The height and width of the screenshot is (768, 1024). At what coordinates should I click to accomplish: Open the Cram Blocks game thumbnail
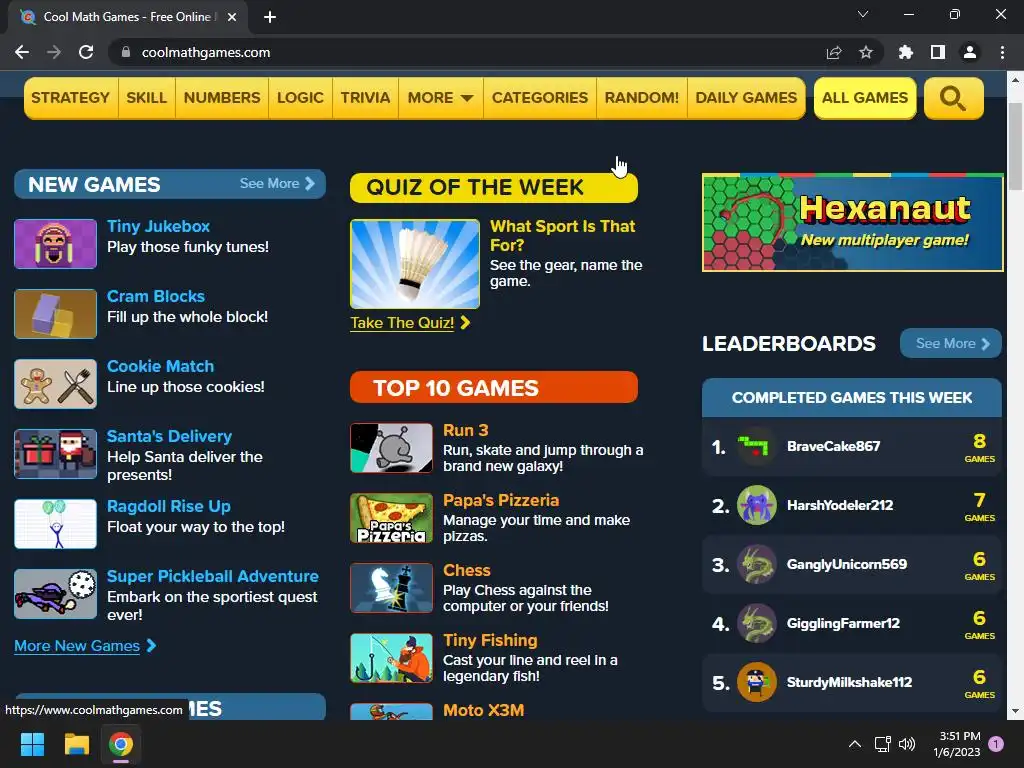(56, 313)
